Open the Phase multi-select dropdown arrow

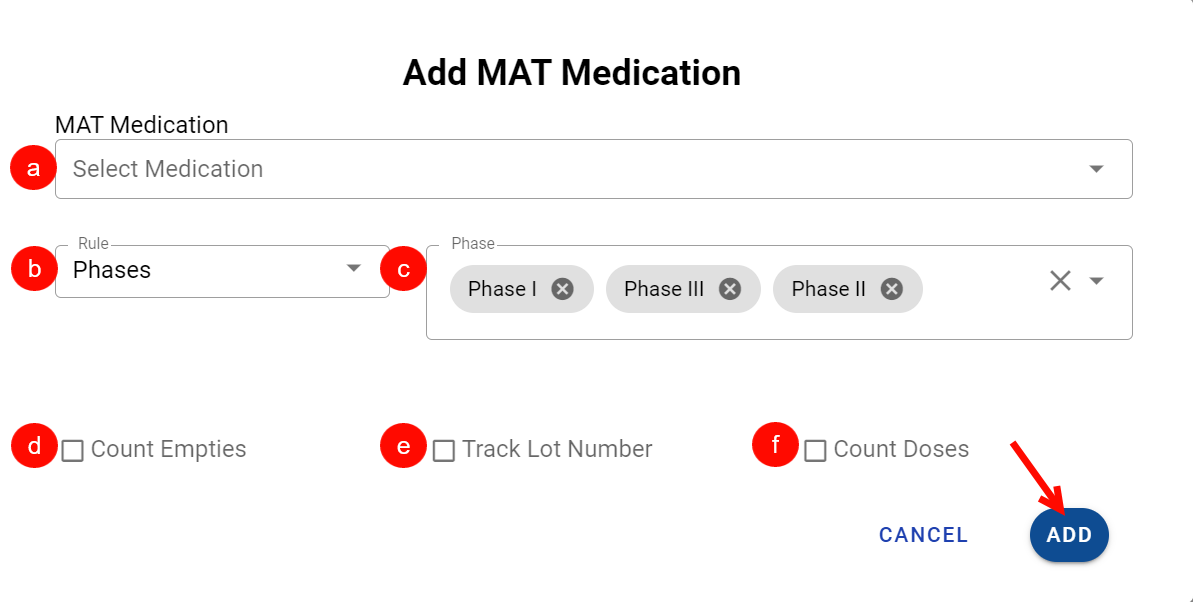point(1096,281)
